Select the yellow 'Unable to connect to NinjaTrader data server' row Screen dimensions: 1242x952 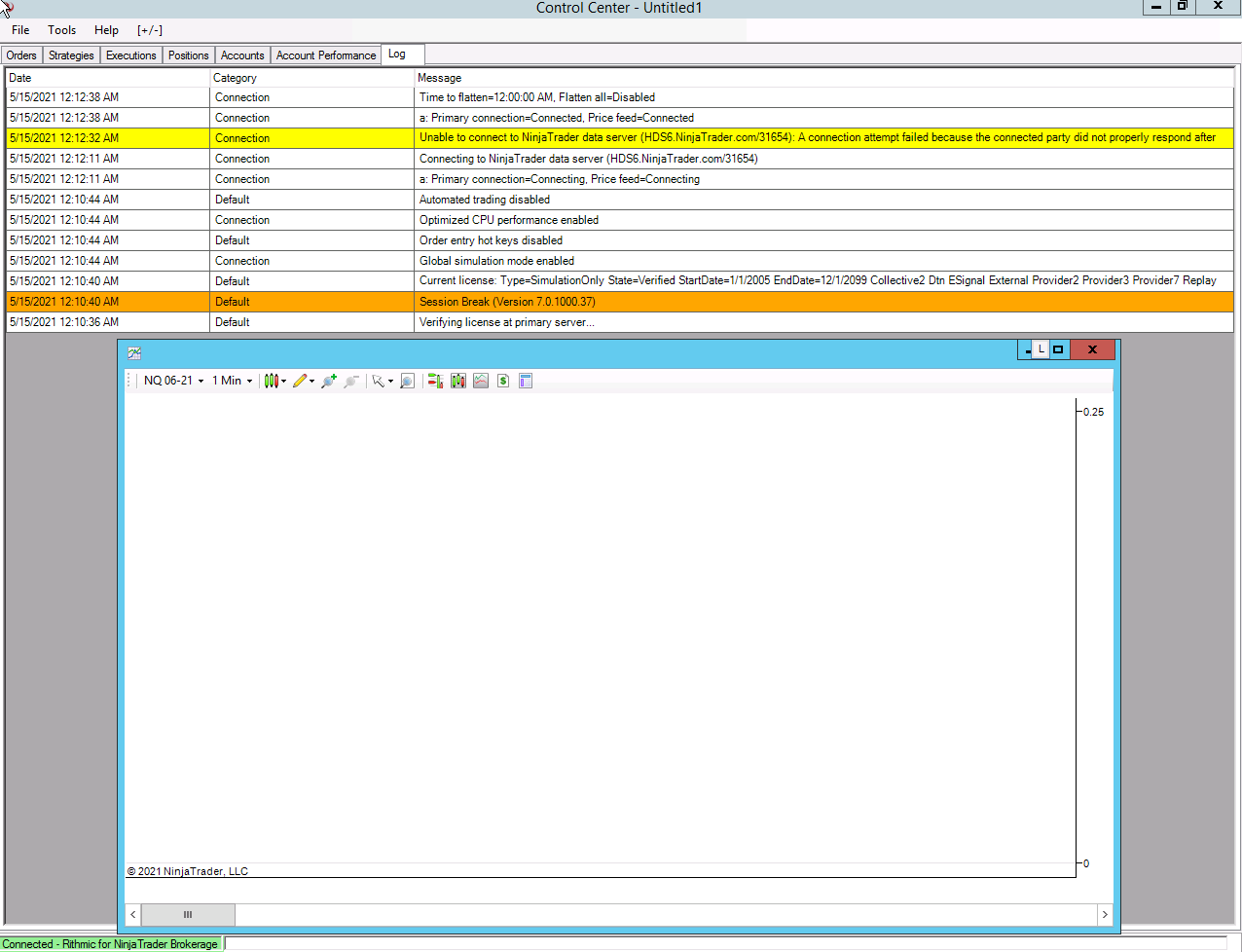(620, 138)
